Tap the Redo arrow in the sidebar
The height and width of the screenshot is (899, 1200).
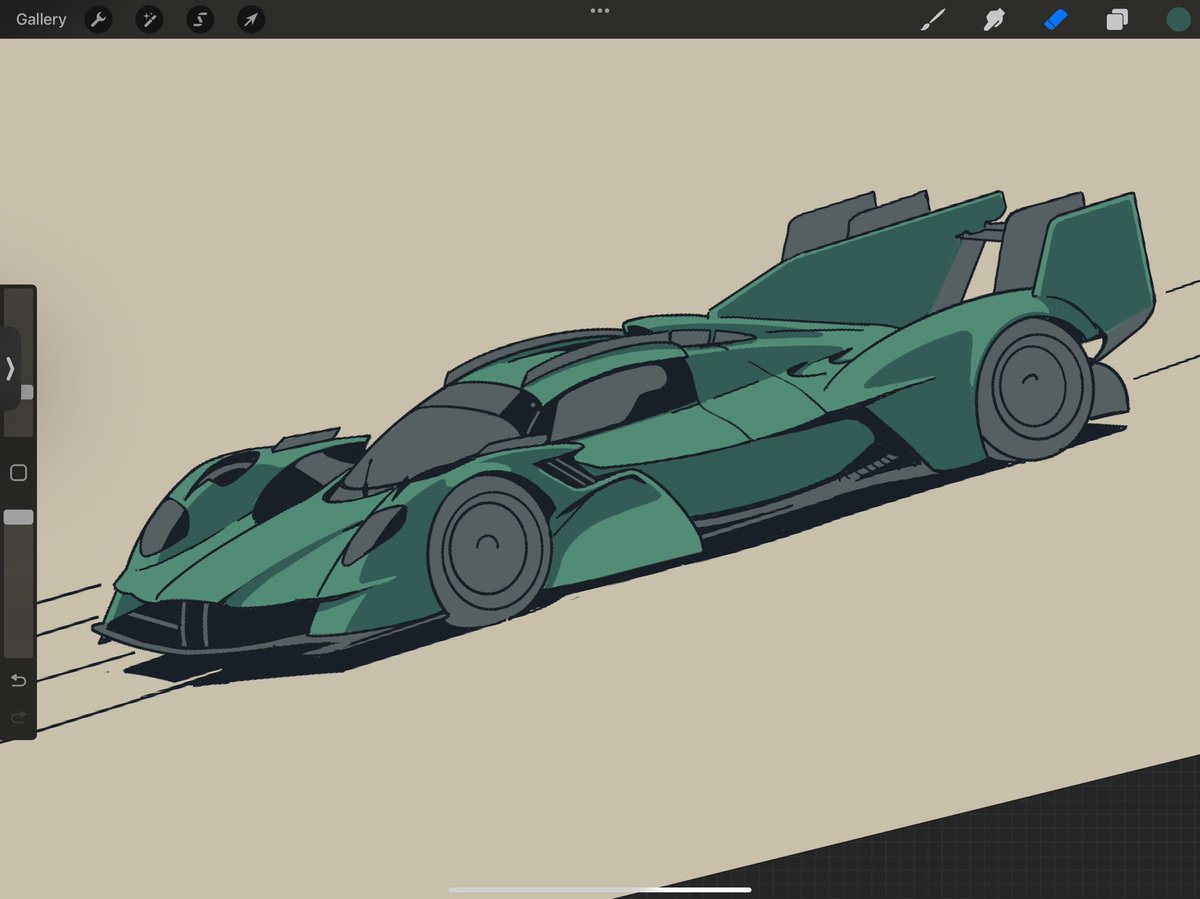point(17,717)
